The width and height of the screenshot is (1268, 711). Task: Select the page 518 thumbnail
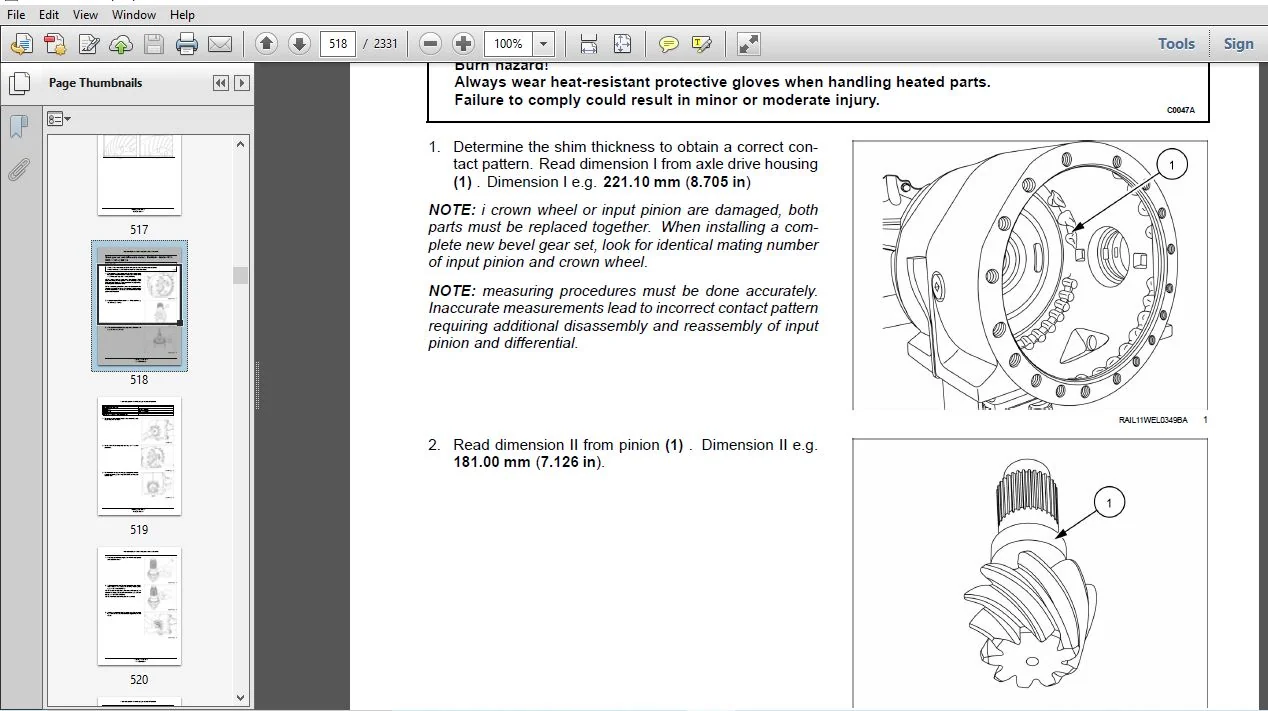139,306
